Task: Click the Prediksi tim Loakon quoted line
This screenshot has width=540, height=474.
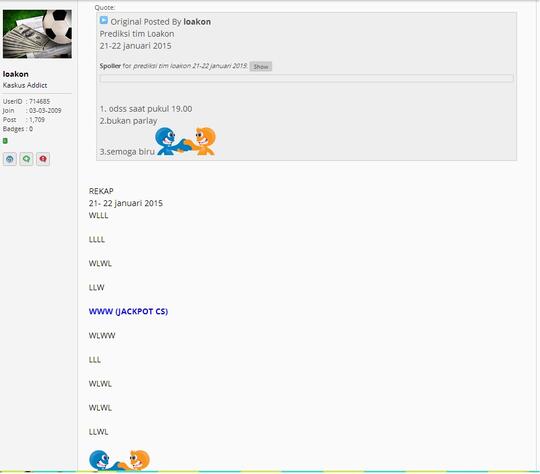Action: [137, 34]
